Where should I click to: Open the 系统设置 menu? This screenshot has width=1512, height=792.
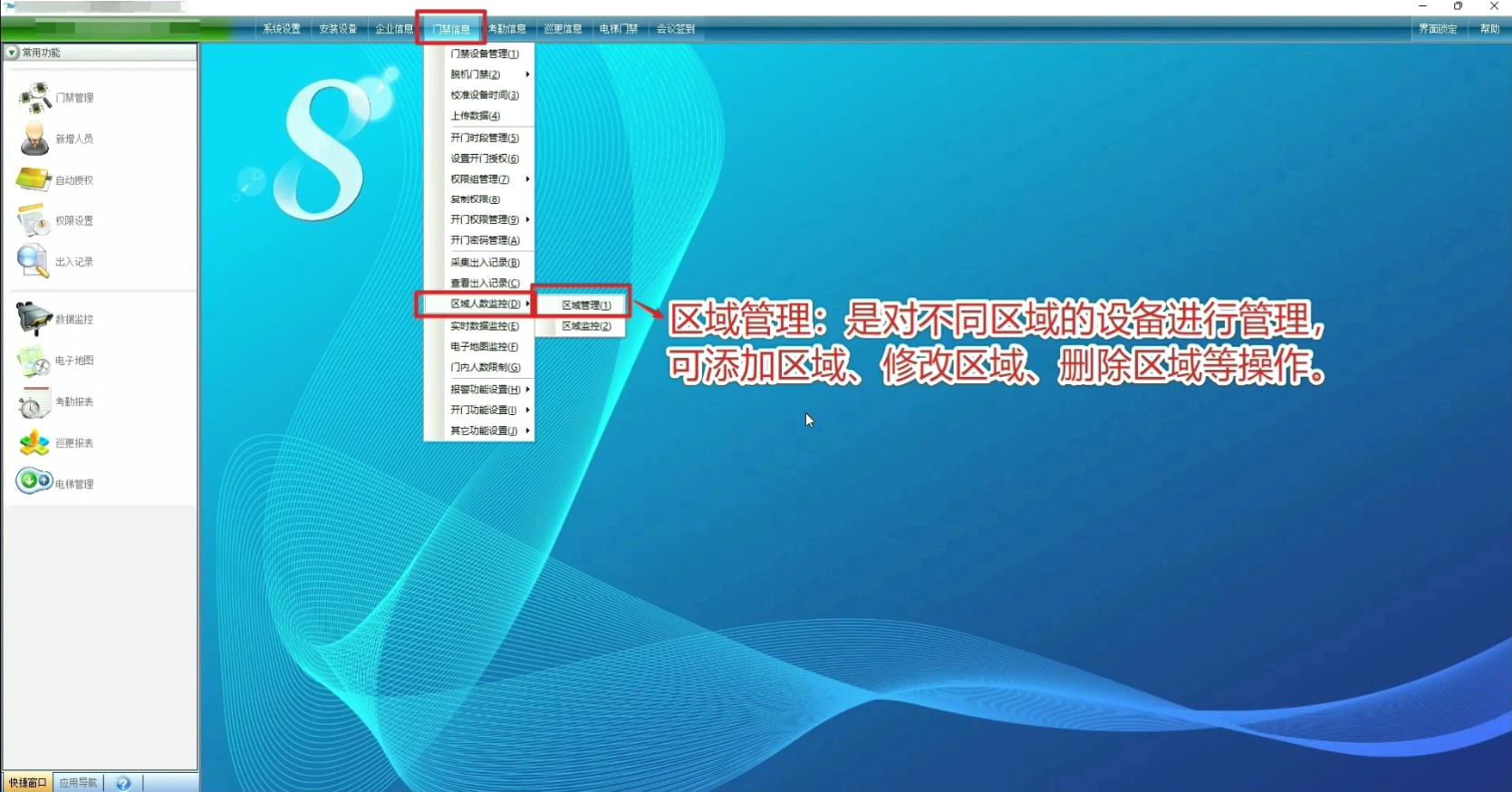(282, 29)
